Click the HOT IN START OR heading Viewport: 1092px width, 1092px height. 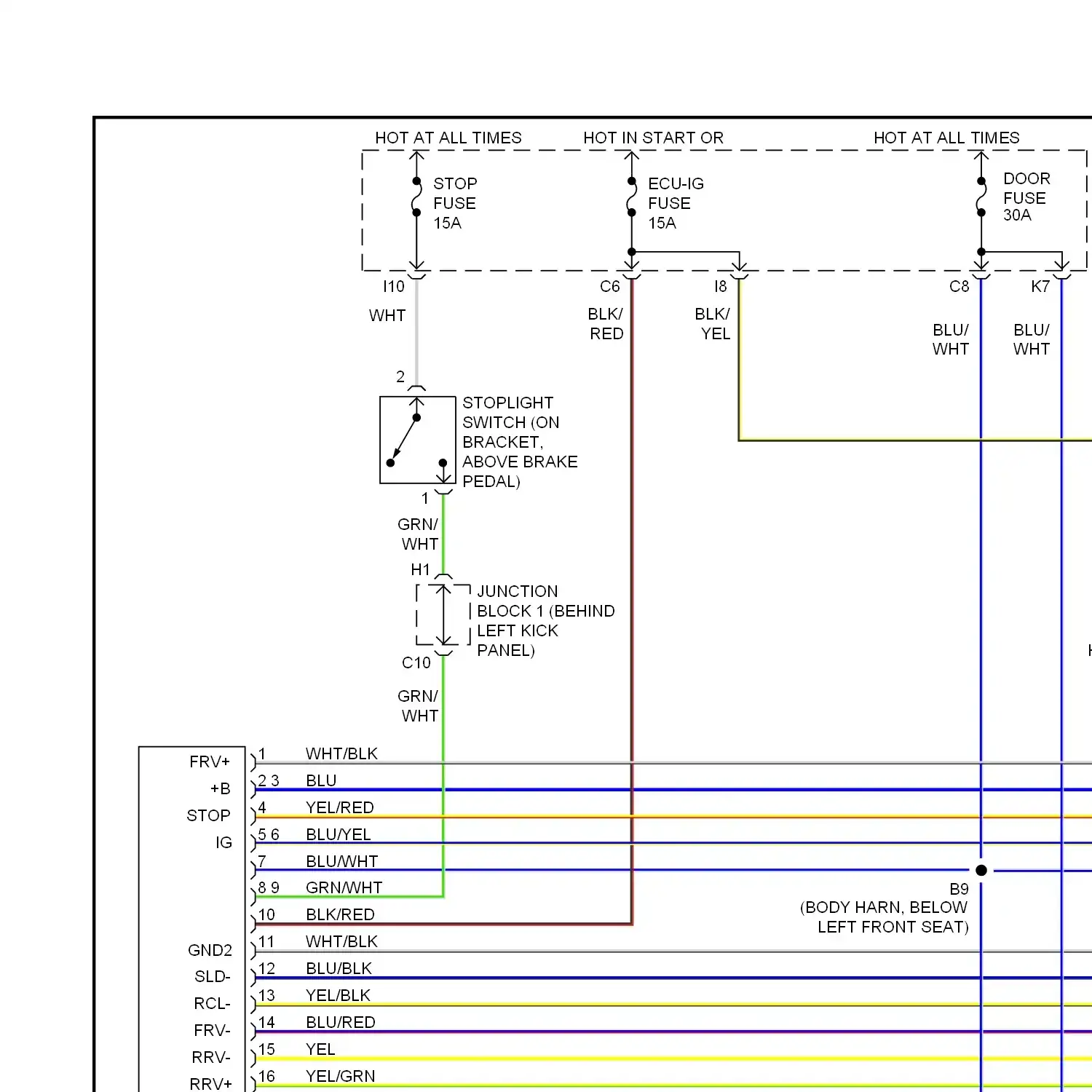653,138
